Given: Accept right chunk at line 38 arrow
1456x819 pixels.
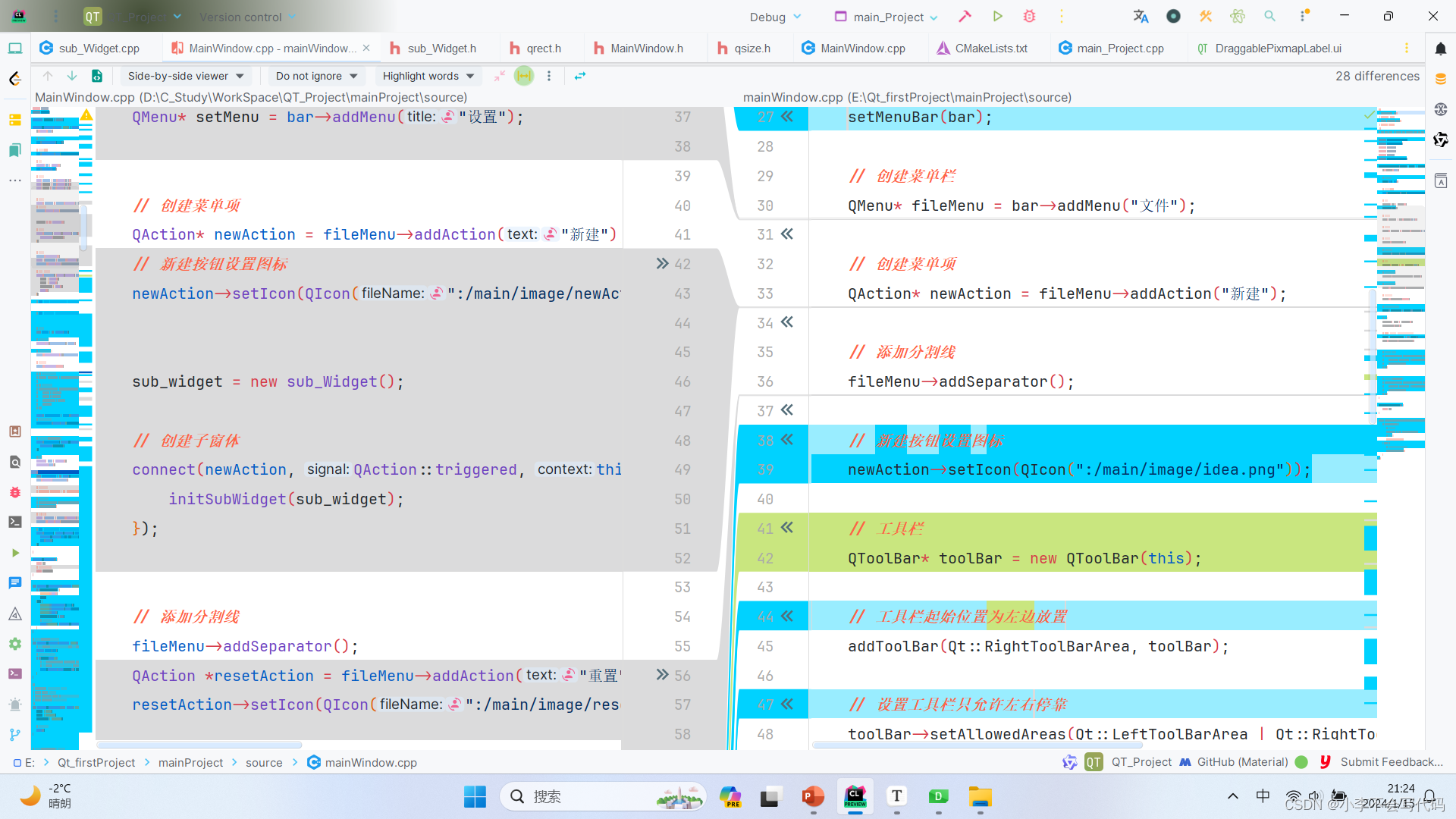Looking at the screenshot, I should 787,440.
